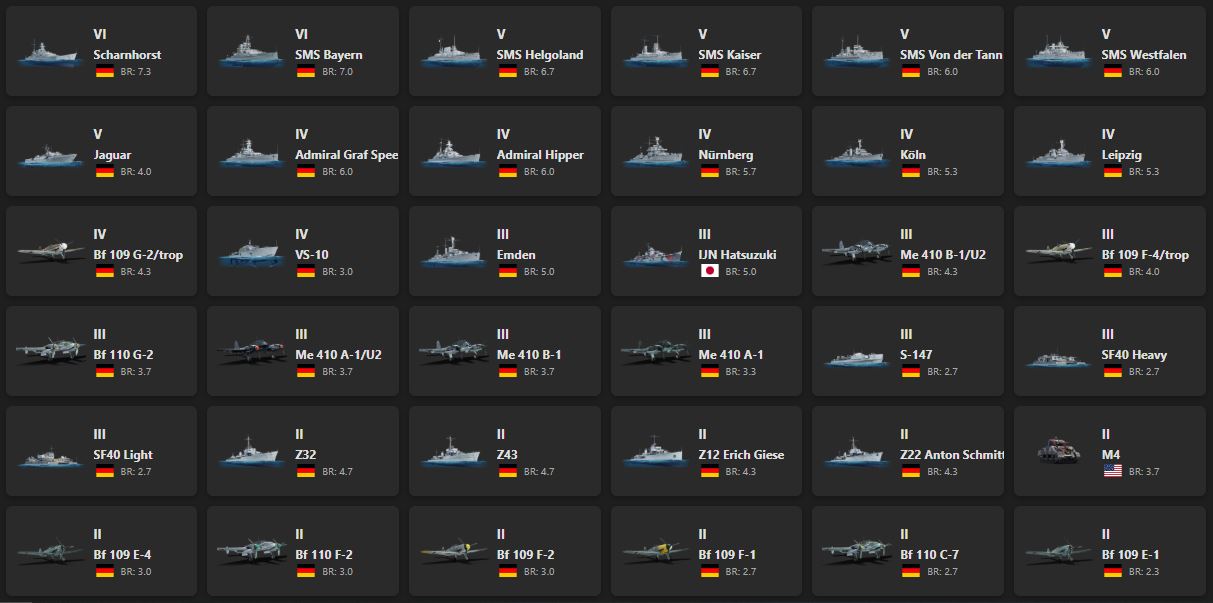
Task: Select the Nürnberg cruiser card
Action: pos(707,151)
